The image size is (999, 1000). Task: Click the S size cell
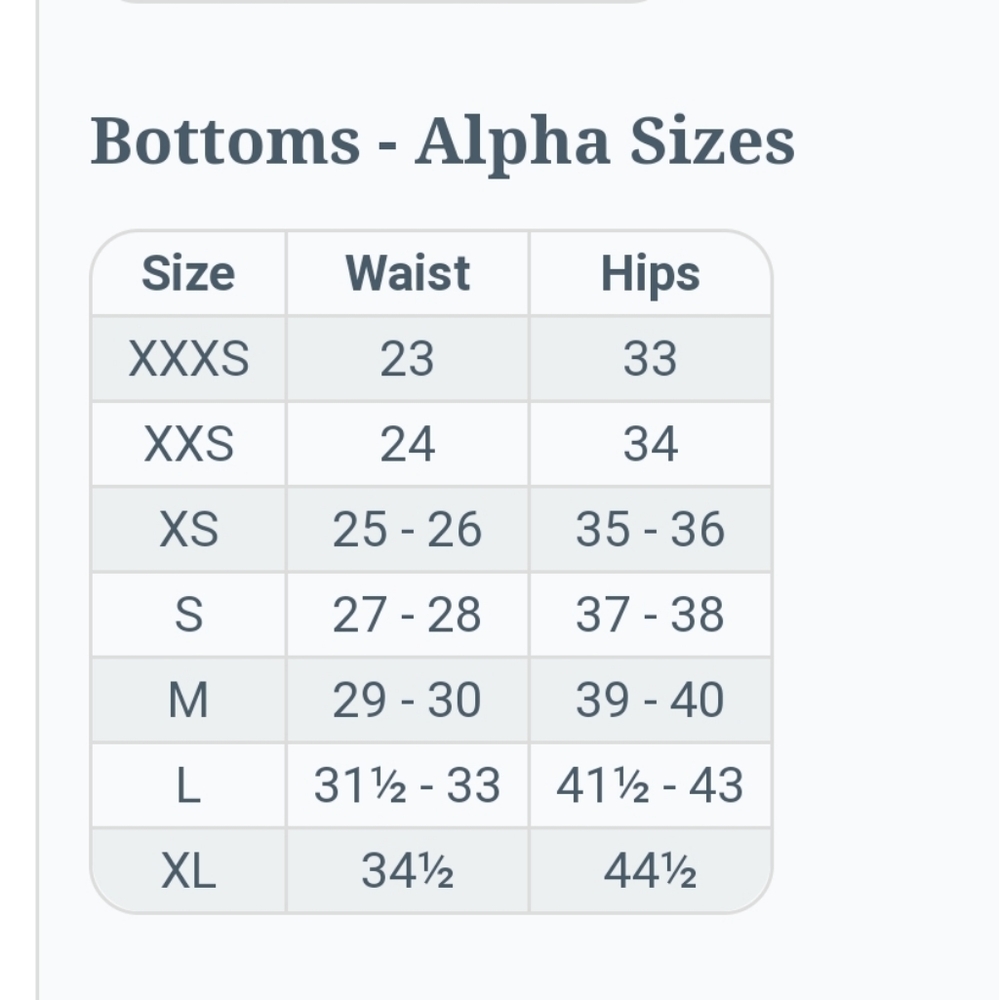point(189,615)
